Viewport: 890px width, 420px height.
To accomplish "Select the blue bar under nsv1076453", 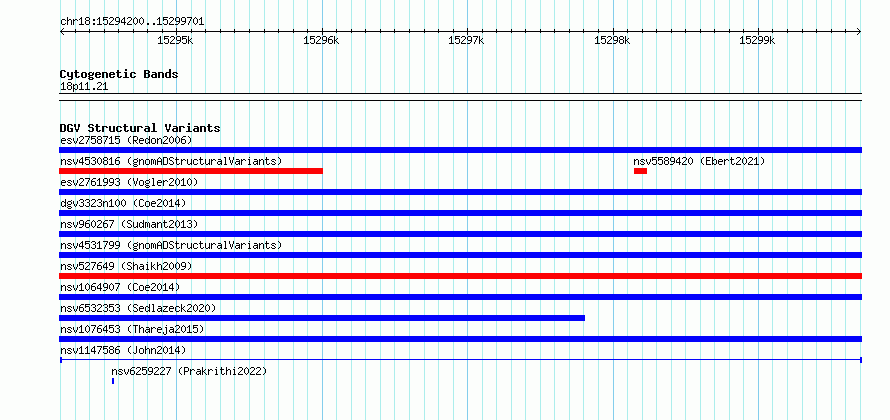I will (x=460, y=339).
